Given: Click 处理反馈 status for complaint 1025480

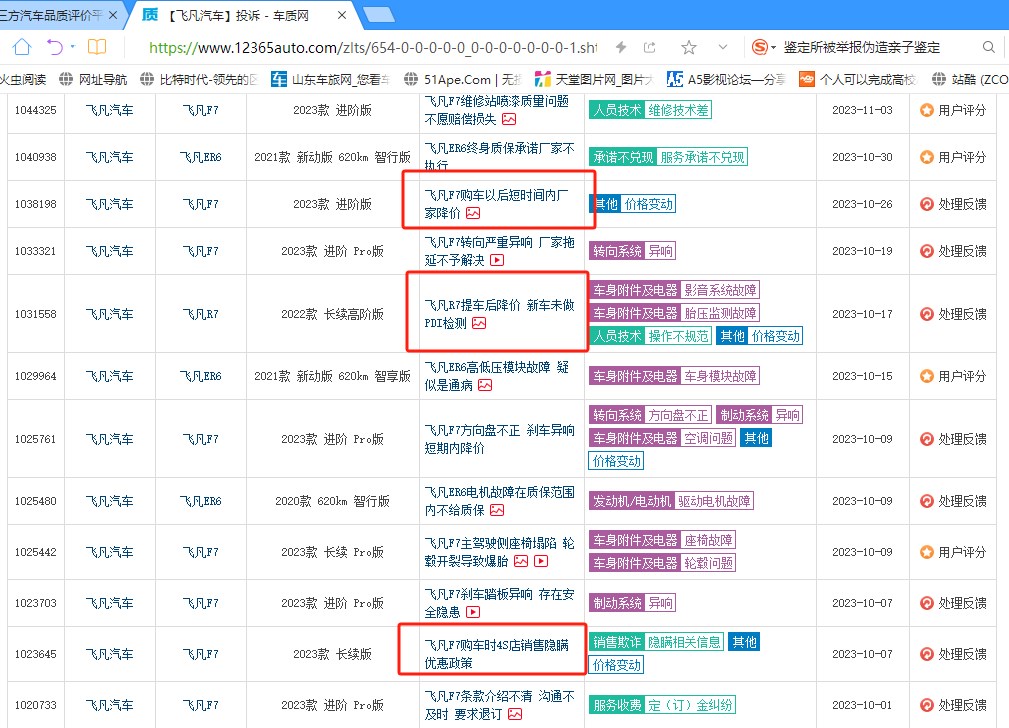Looking at the screenshot, I should click(x=952, y=501).
